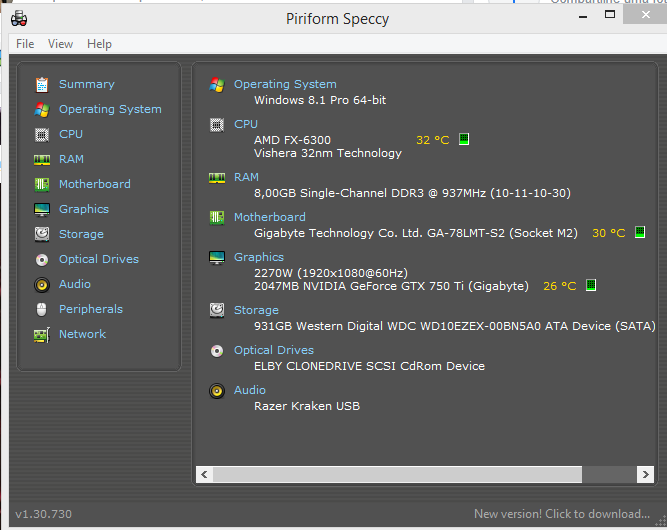Click the horizontal scrollbar right arrow
Screen dimensions: 667x530
point(645,474)
